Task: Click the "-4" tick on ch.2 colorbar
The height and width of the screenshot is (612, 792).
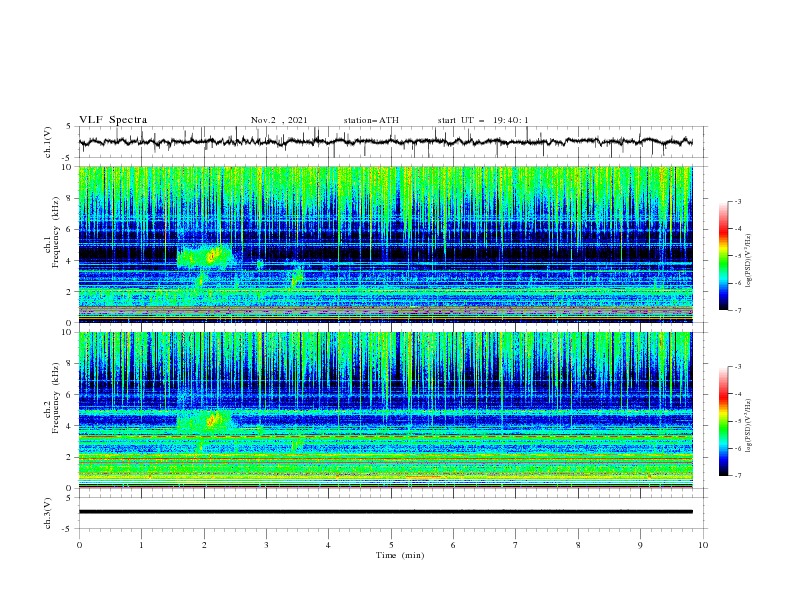Action: coord(737,394)
